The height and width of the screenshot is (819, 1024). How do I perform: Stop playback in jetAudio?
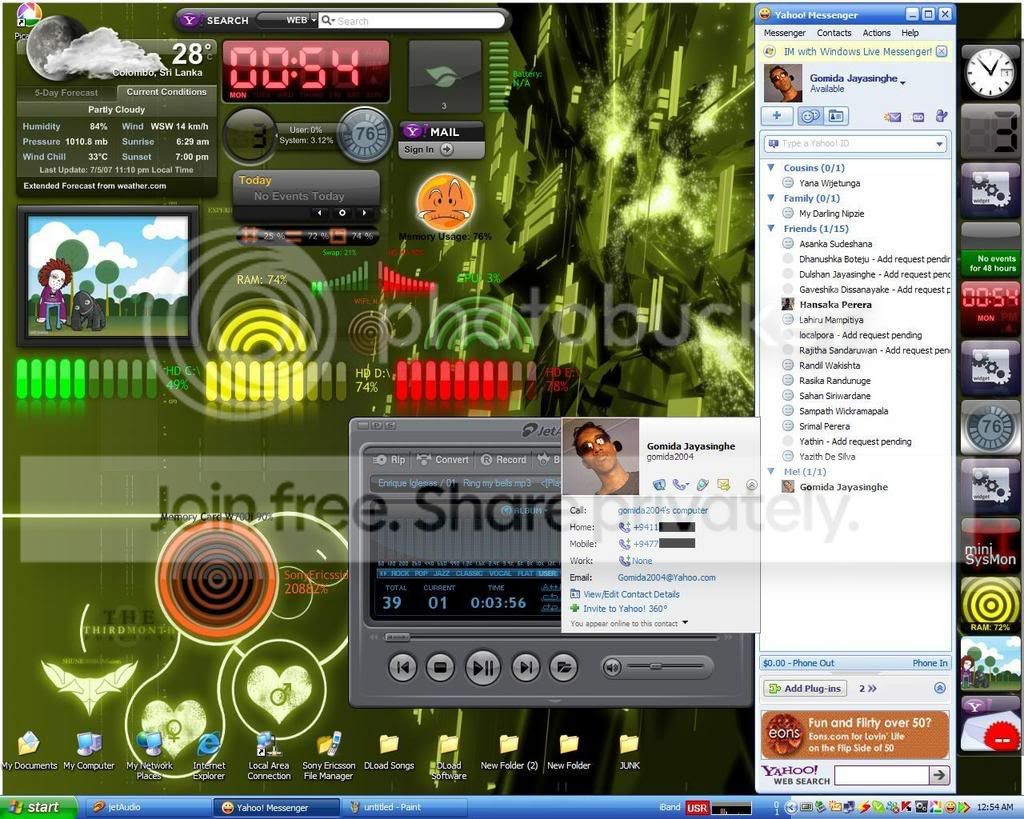[440, 667]
